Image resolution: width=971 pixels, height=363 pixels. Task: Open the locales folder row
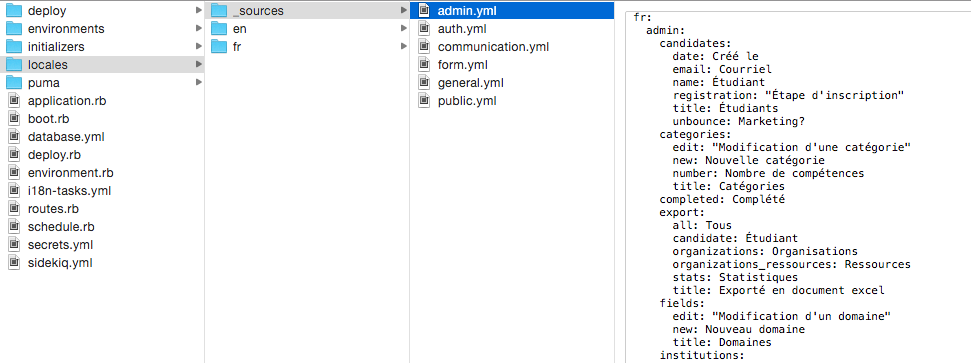tap(102, 64)
